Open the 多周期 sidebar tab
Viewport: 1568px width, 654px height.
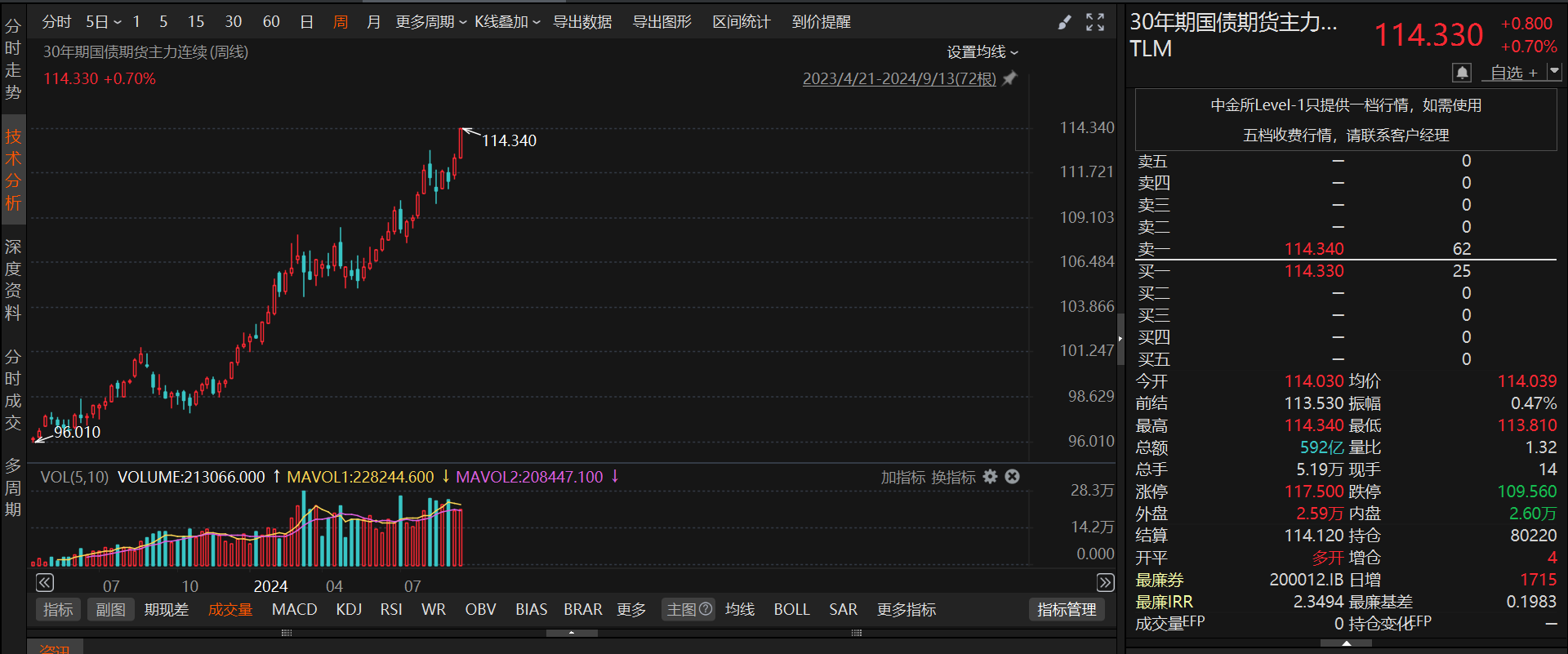pos(13,487)
